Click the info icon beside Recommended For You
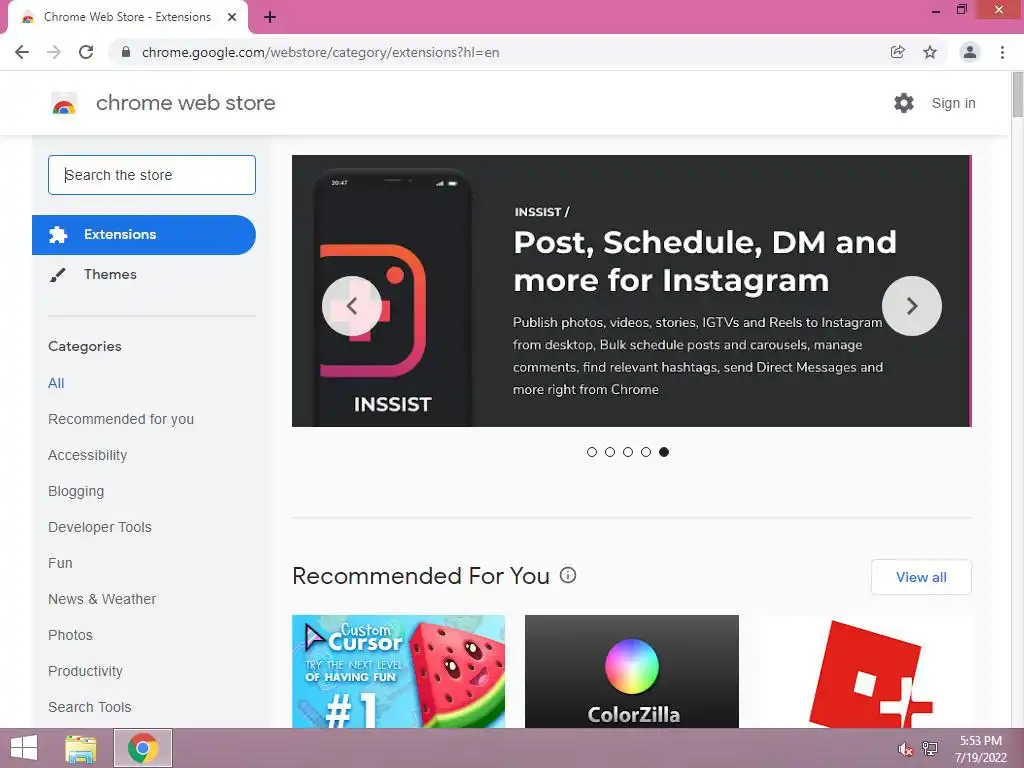1024x768 pixels. [568, 575]
